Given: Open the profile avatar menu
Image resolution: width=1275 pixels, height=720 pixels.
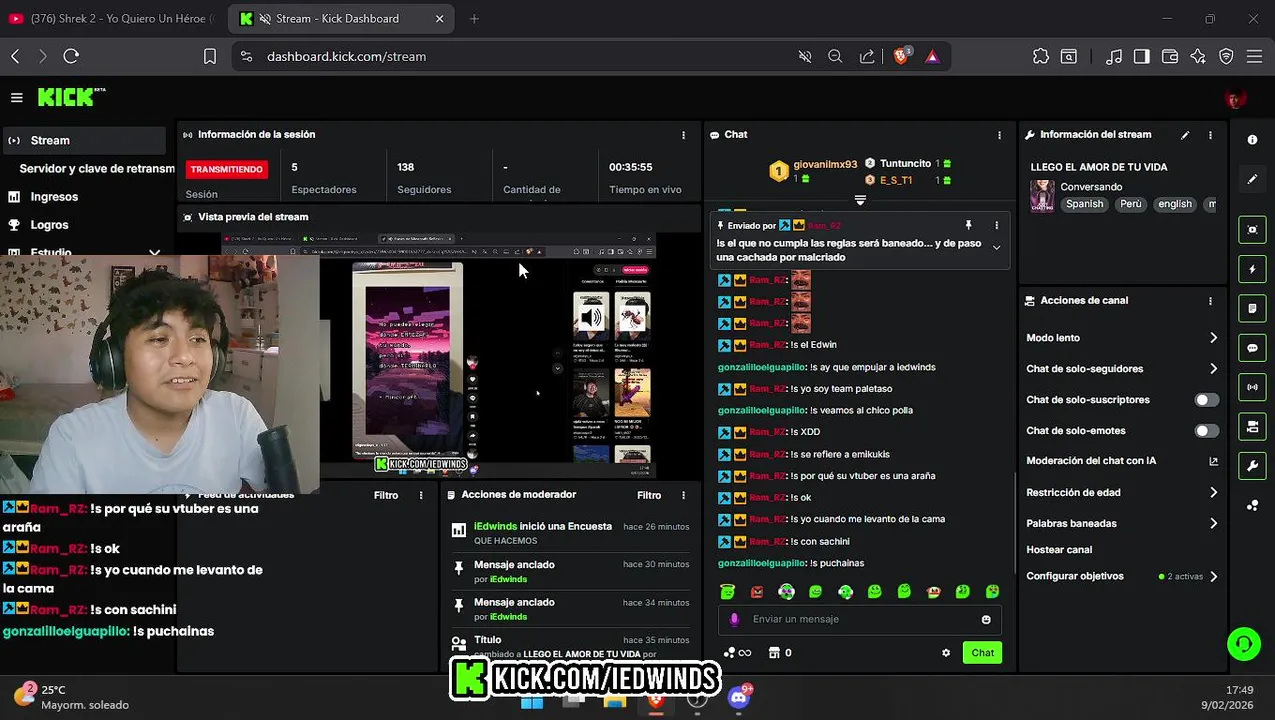Looking at the screenshot, I should pos(1235,98).
